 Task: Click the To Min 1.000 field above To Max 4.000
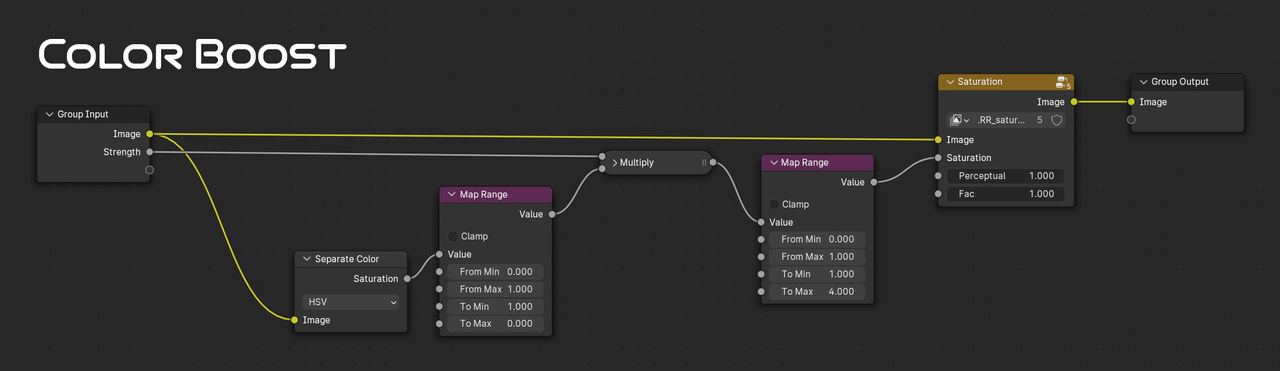(x=817, y=274)
